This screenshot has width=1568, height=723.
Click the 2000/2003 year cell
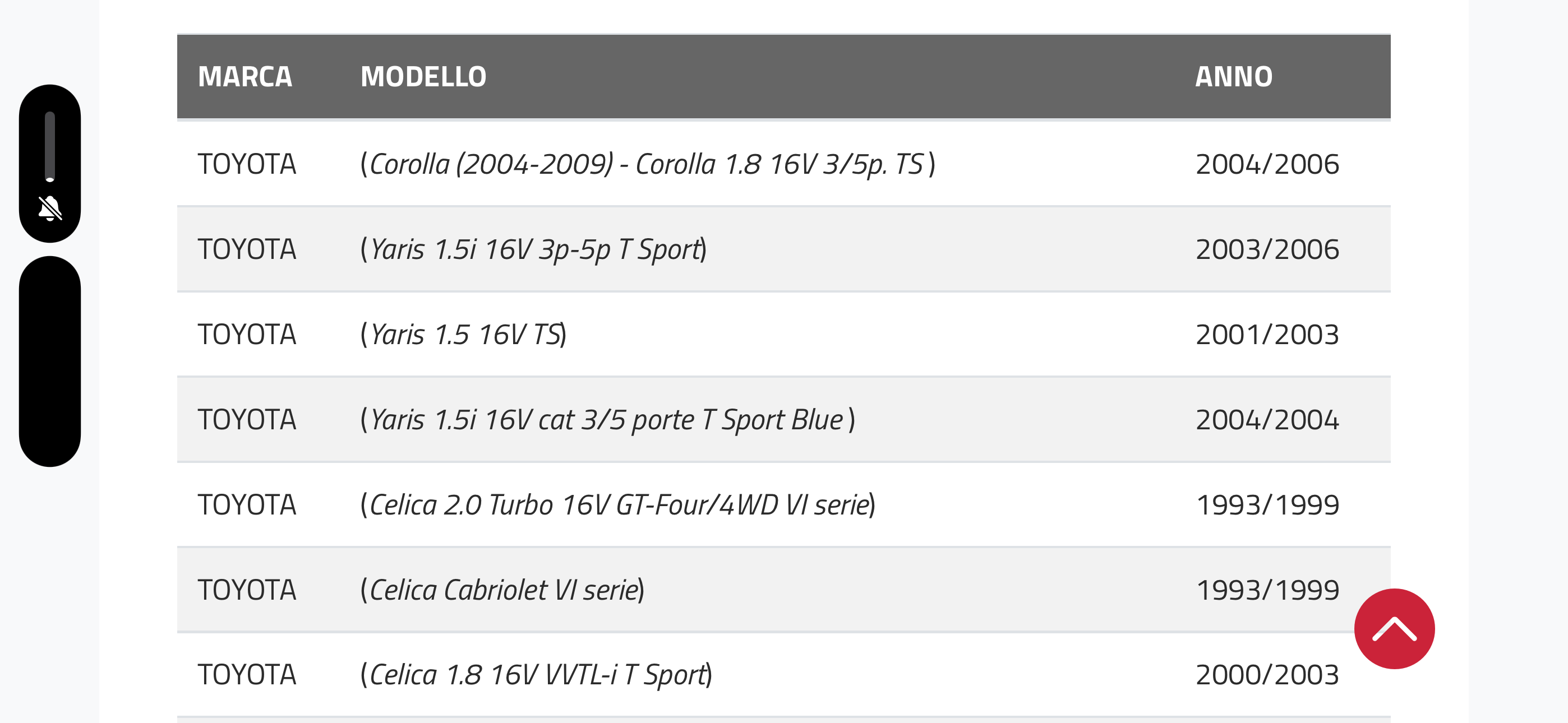(1267, 675)
